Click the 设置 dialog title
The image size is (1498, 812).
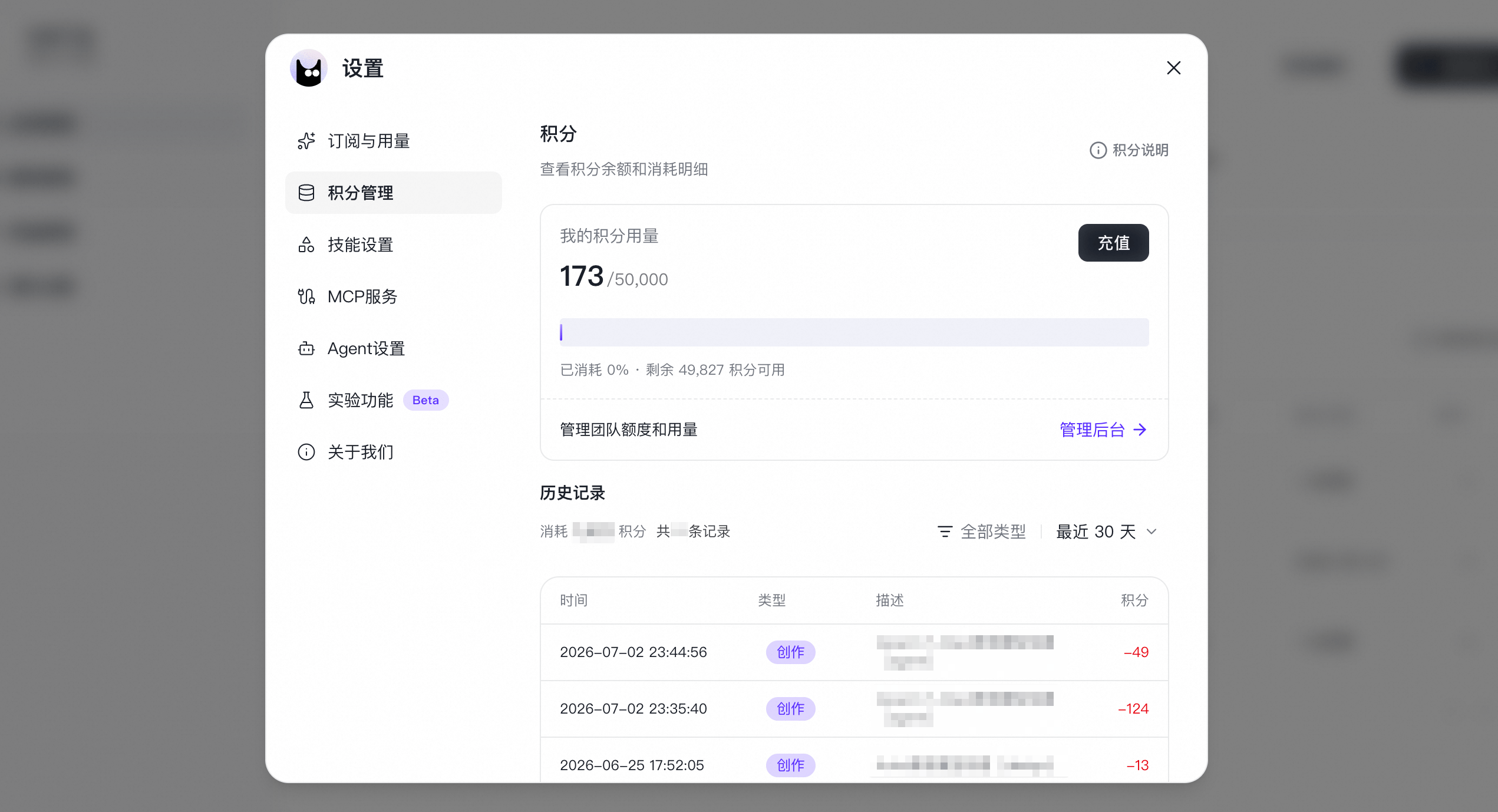click(362, 68)
